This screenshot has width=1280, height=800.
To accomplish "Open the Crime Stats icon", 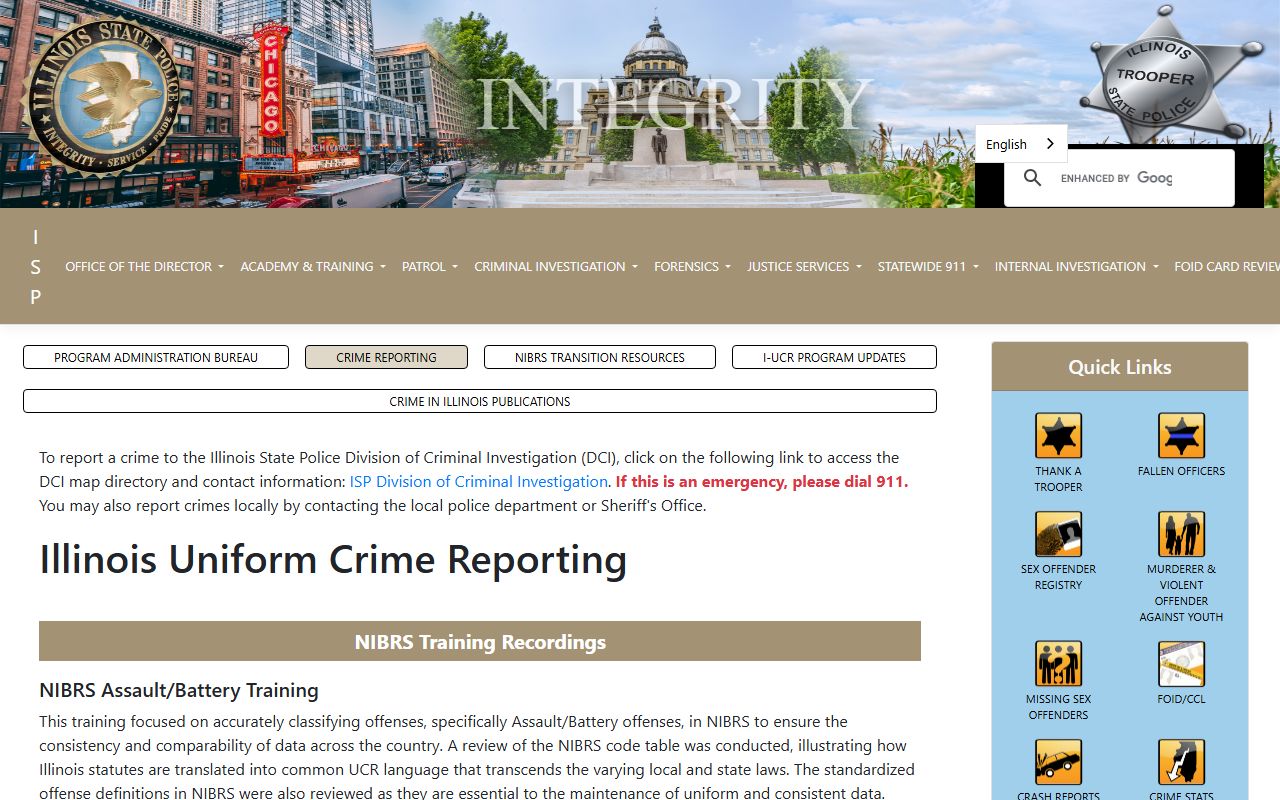I will (1181, 762).
